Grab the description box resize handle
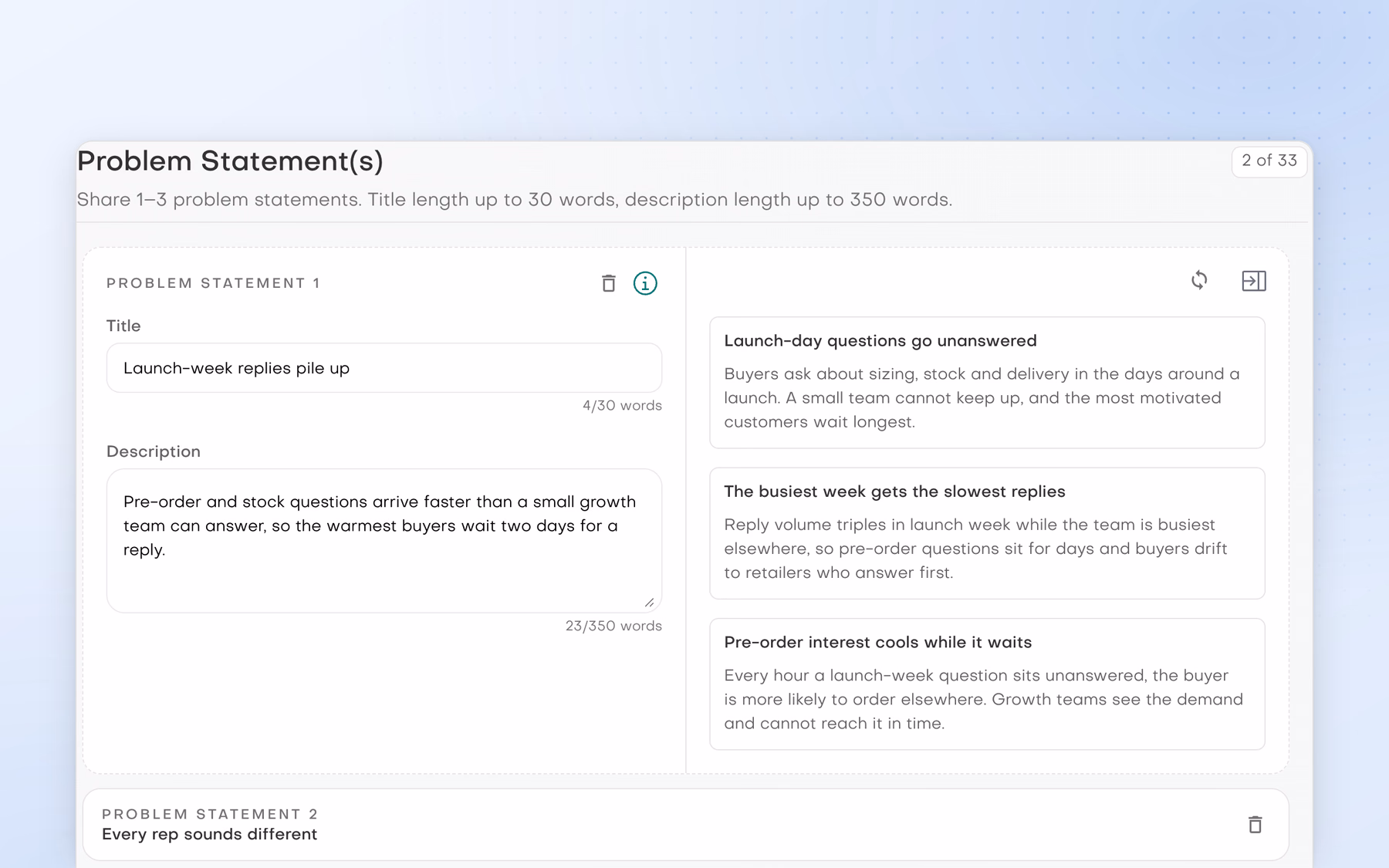Viewport: 1389px width, 868px height. pyautogui.click(x=649, y=603)
